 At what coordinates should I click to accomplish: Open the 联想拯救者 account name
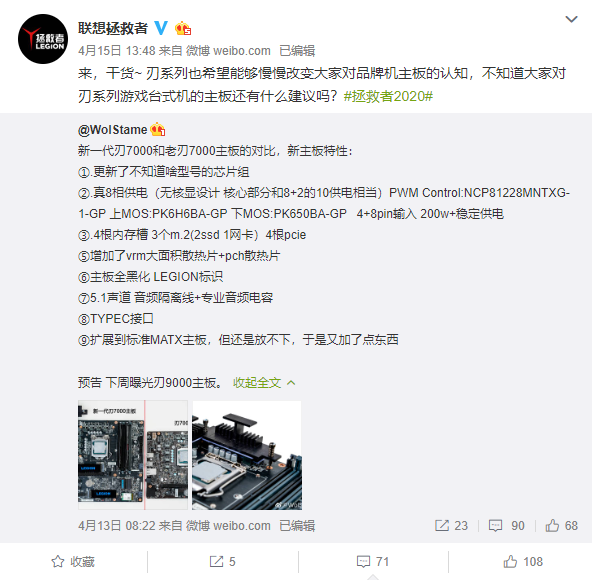[x=113, y=28]
